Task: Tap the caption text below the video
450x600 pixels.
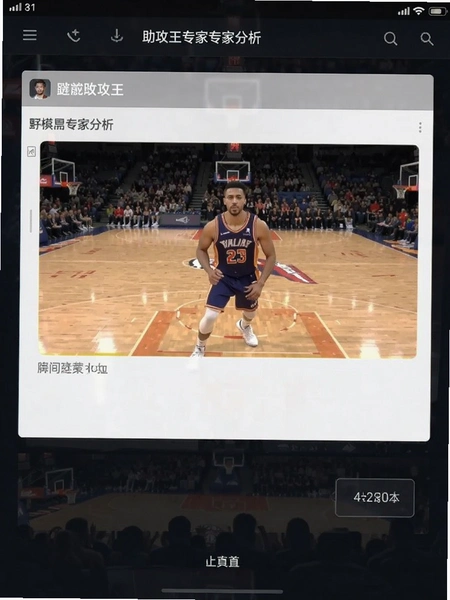Action: coord(72,368)
